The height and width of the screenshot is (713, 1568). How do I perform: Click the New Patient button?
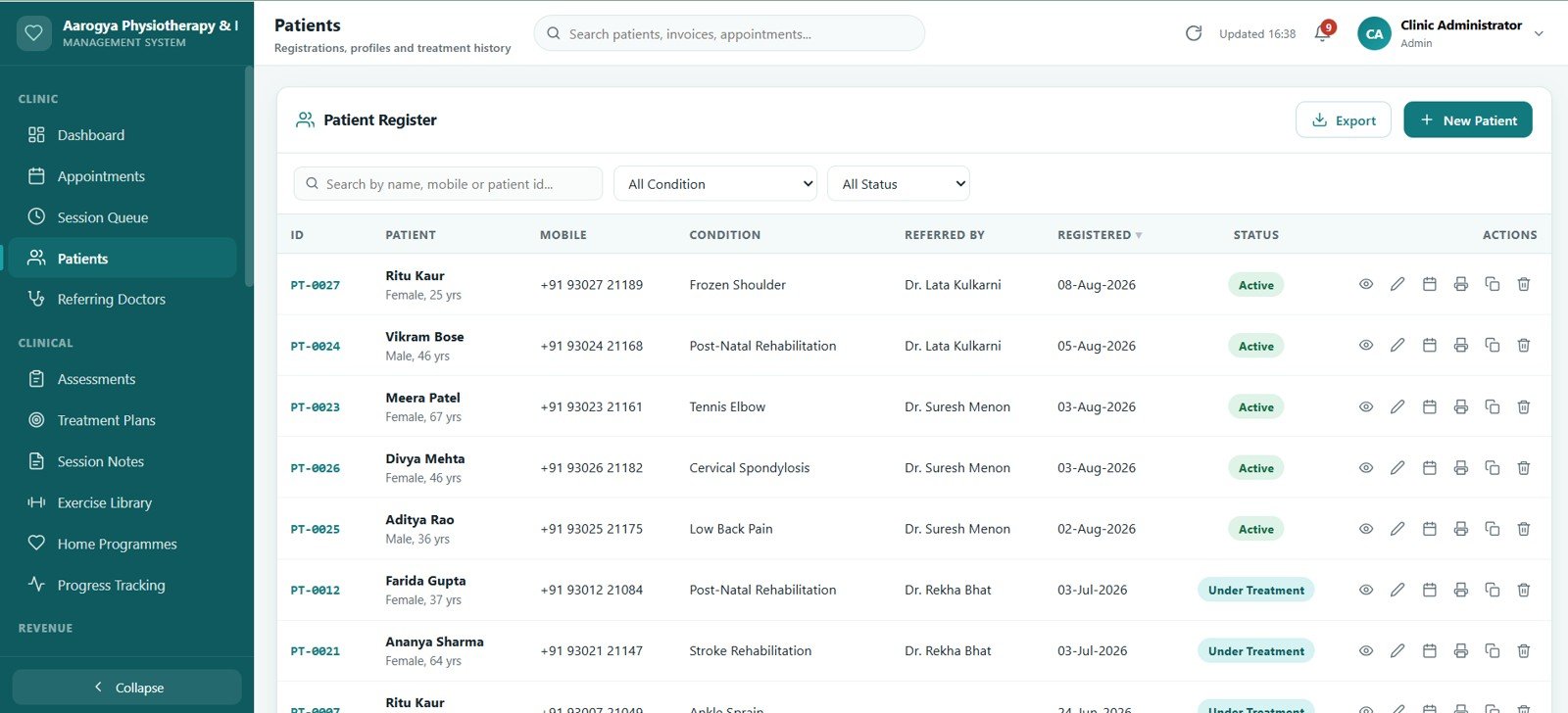[1468, 119]
